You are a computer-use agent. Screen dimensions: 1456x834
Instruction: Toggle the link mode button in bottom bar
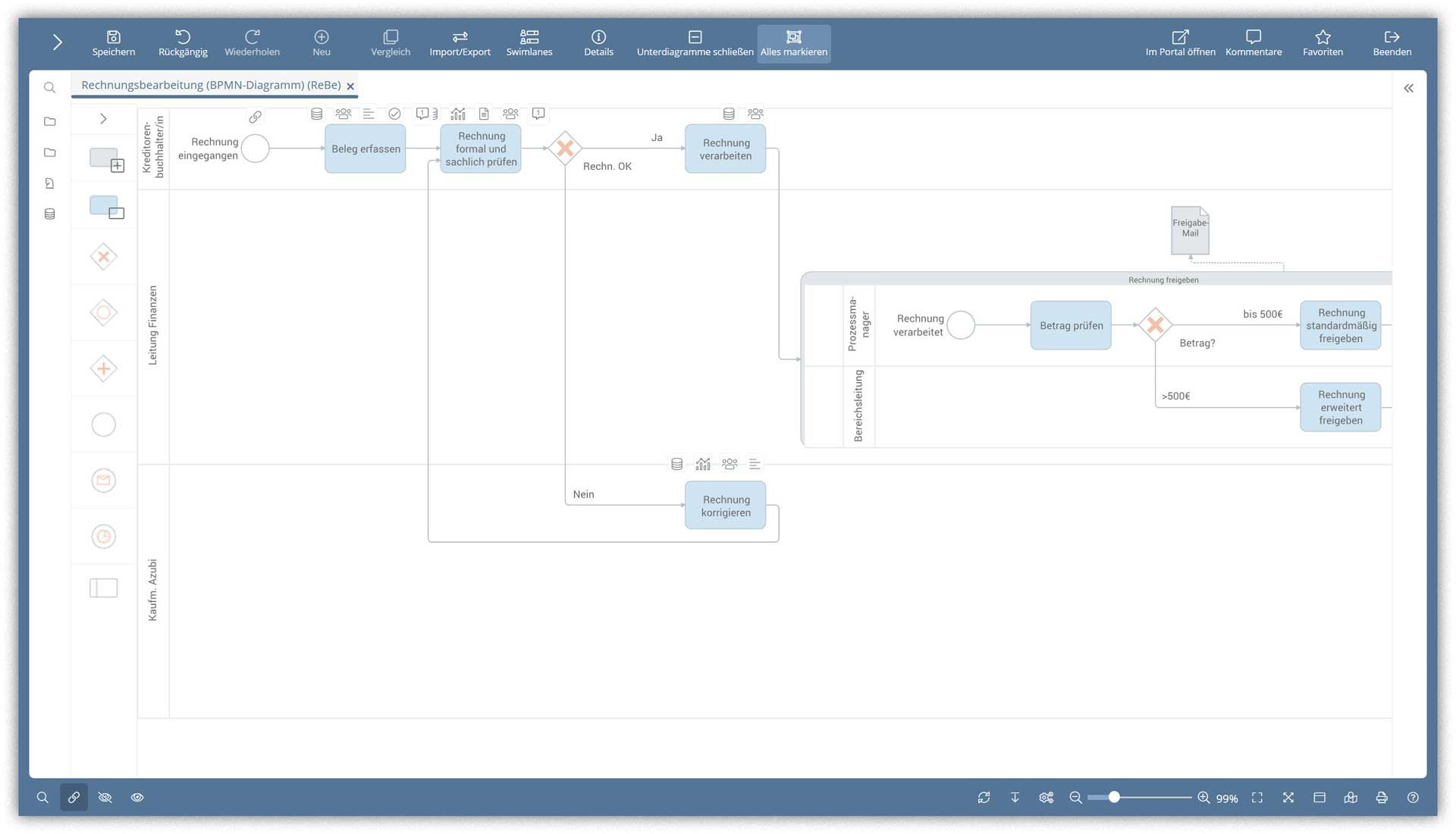point(74,798)
